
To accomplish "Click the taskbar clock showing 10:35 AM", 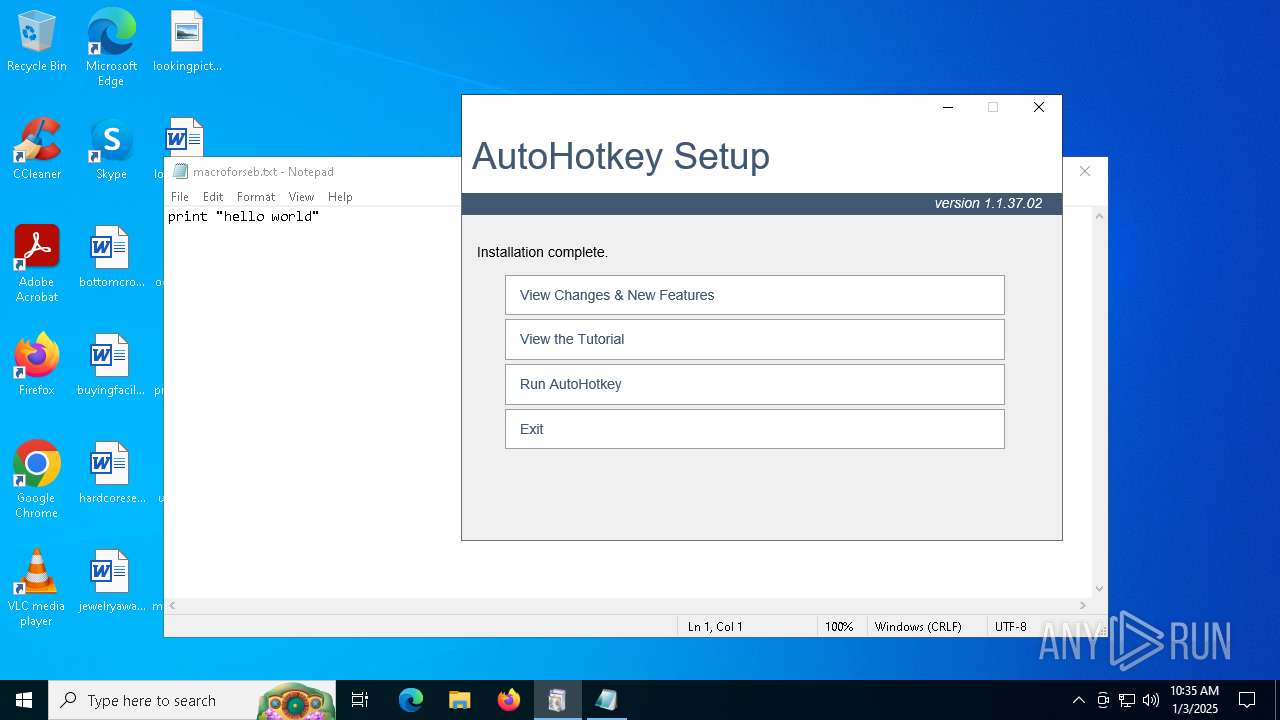I will [x=1194, y=700].
